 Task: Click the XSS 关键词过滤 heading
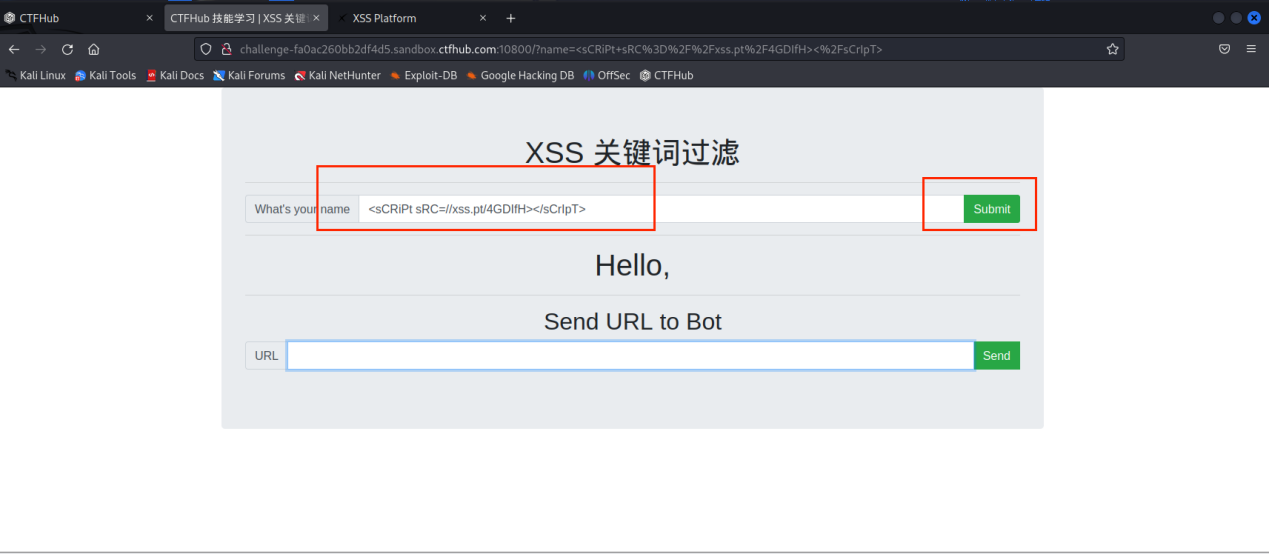click(x=632, y=152)
